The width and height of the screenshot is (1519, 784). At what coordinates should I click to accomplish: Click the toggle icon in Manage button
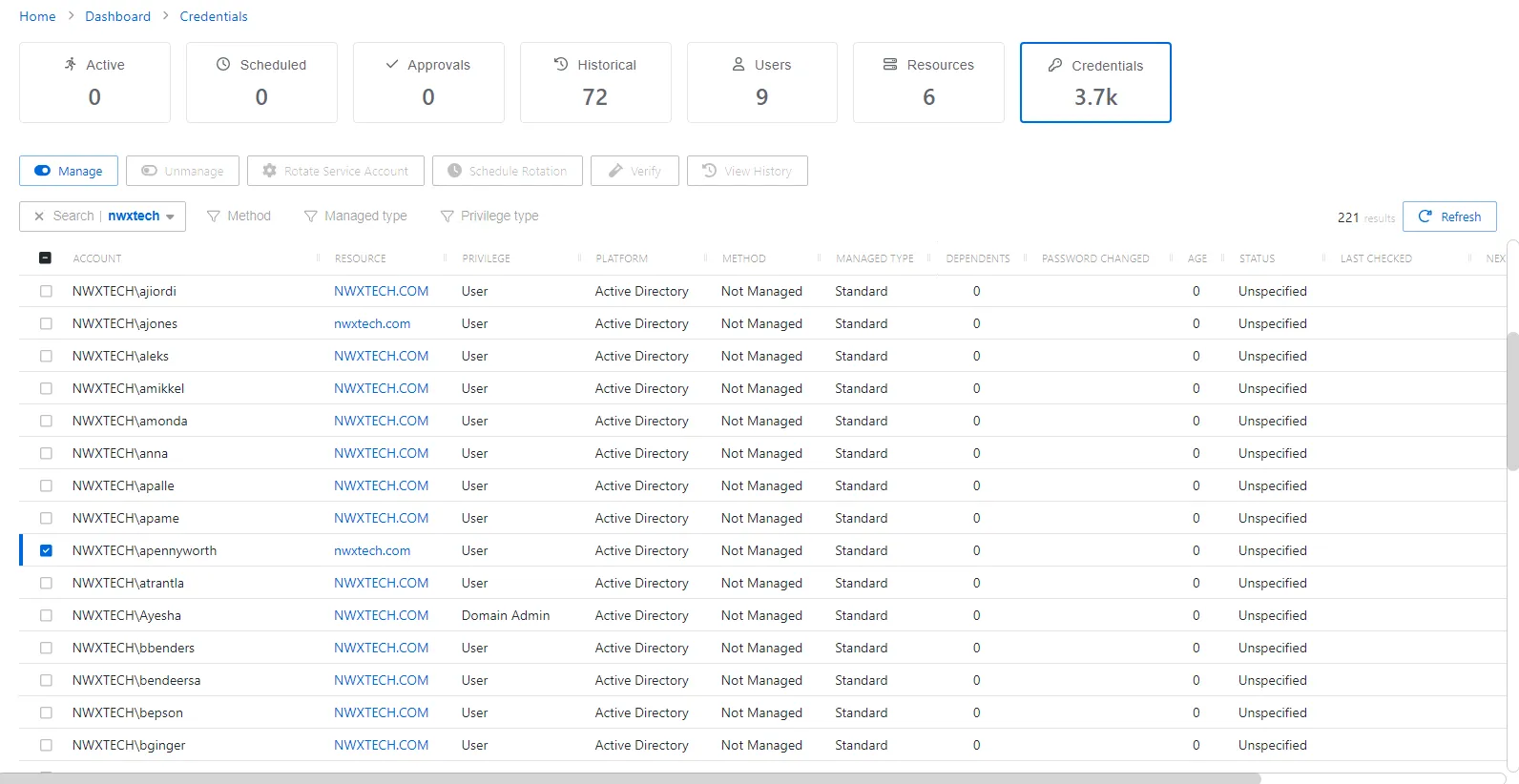(x=42, y=171)
